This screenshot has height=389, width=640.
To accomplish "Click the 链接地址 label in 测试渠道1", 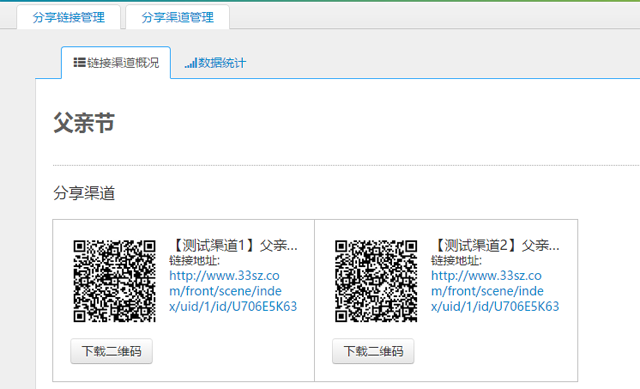I will click(194, 260).
